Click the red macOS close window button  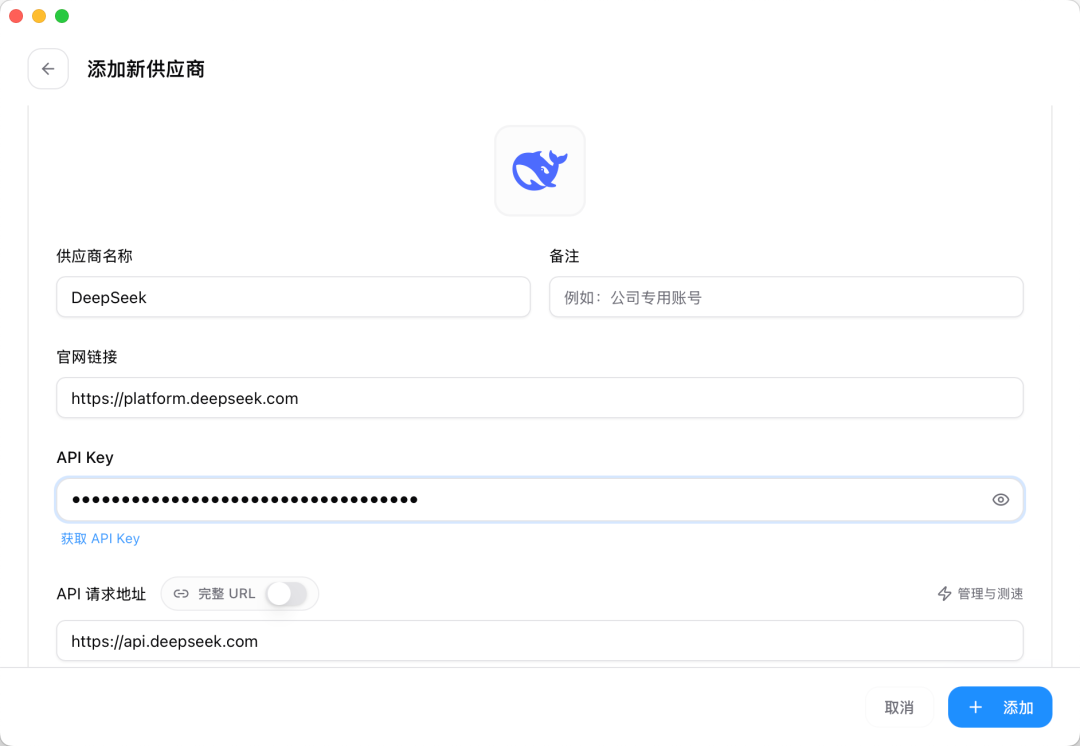tap(17, 16)
